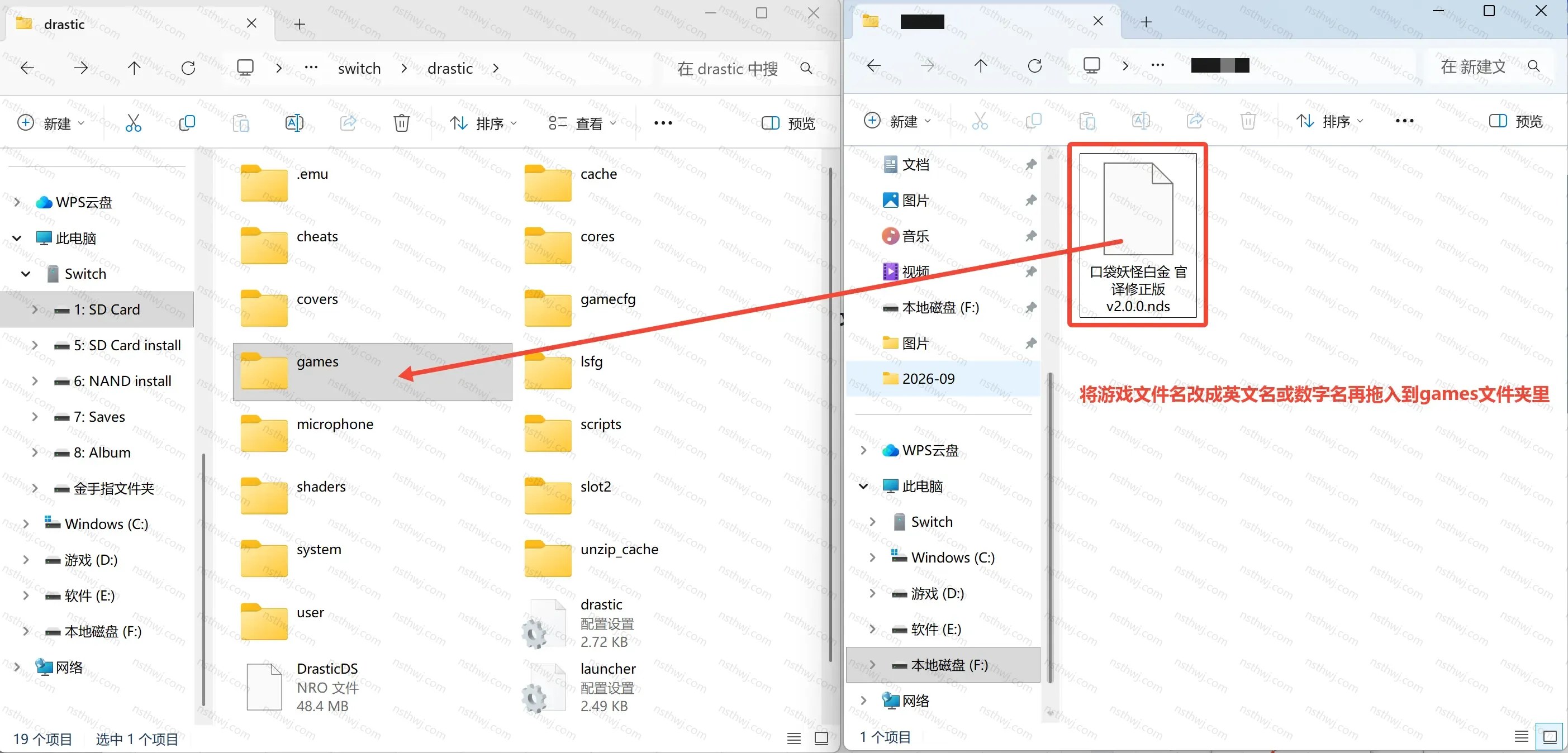
Task: Open the games folder
Action: (x=372, y=371)
